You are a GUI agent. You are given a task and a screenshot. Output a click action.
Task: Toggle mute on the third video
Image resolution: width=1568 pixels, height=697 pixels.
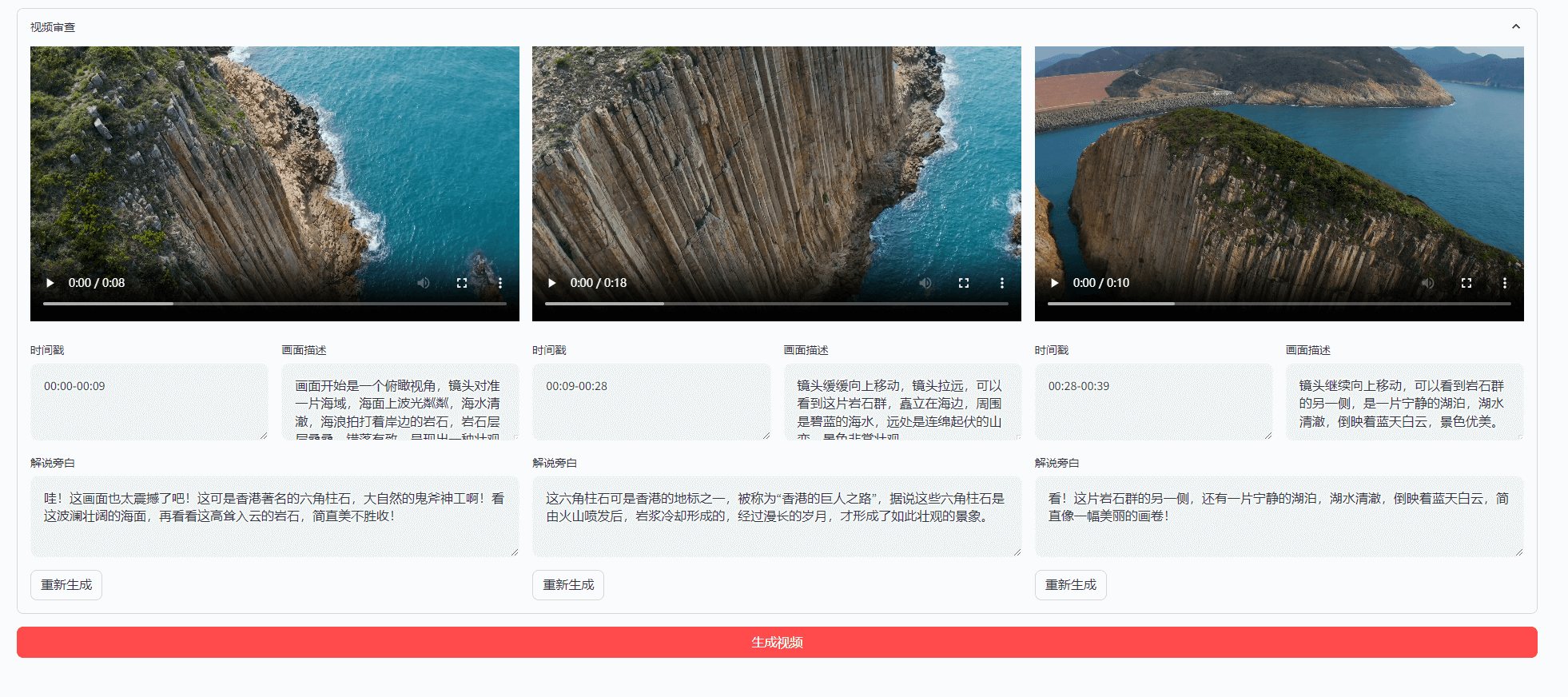tap(1428, 283)
